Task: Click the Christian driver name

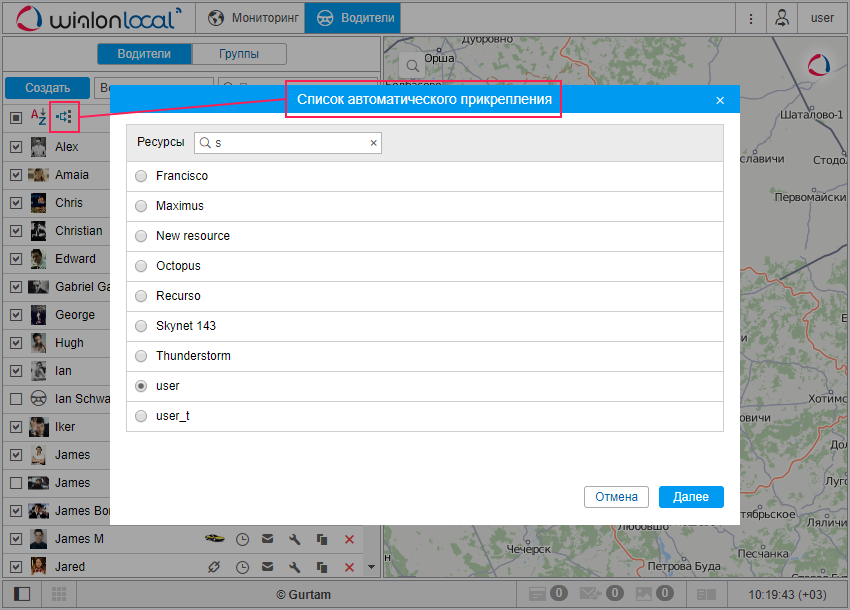Action: [79, 231]
